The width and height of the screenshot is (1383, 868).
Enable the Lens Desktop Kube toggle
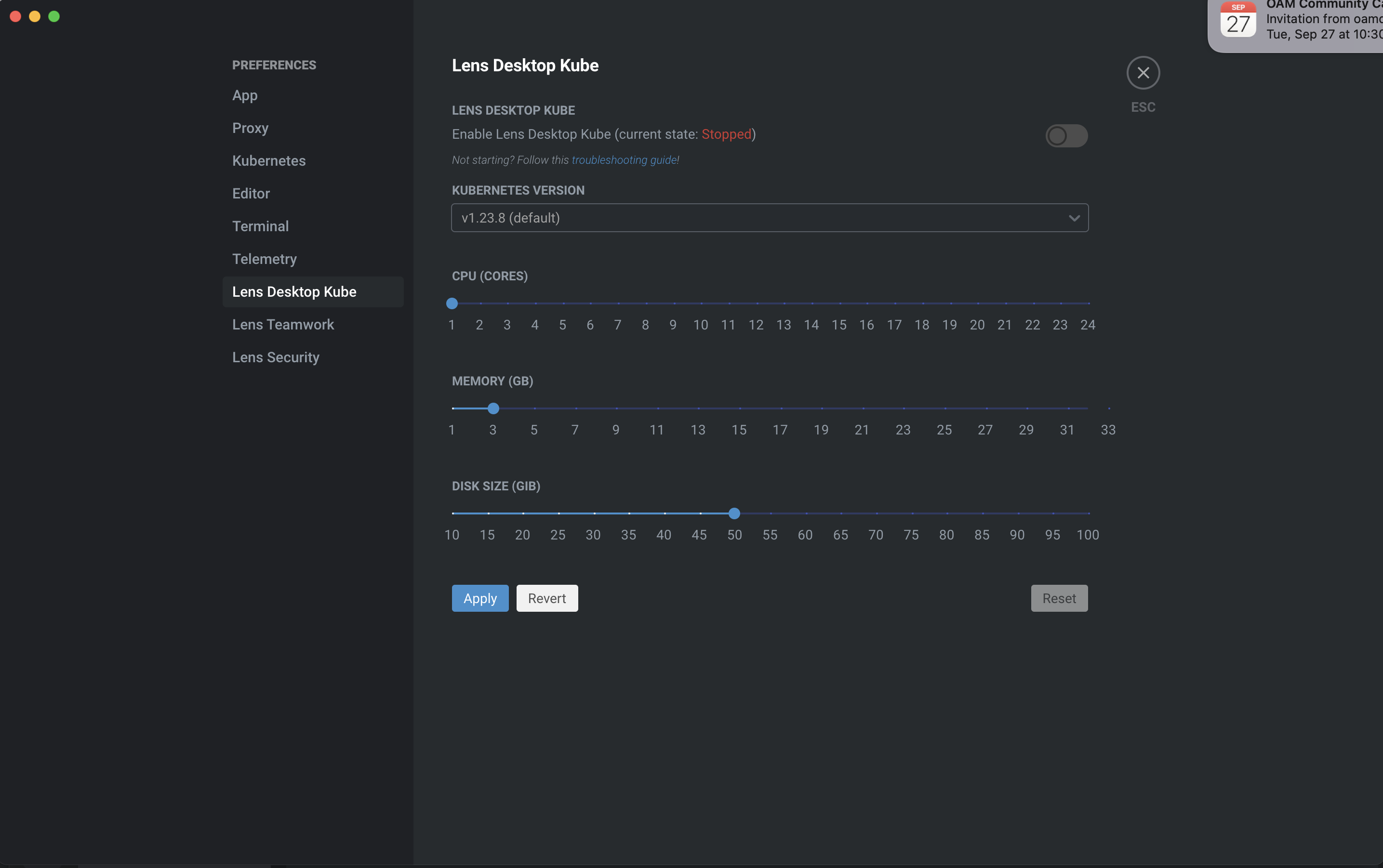coord(1066,136)
